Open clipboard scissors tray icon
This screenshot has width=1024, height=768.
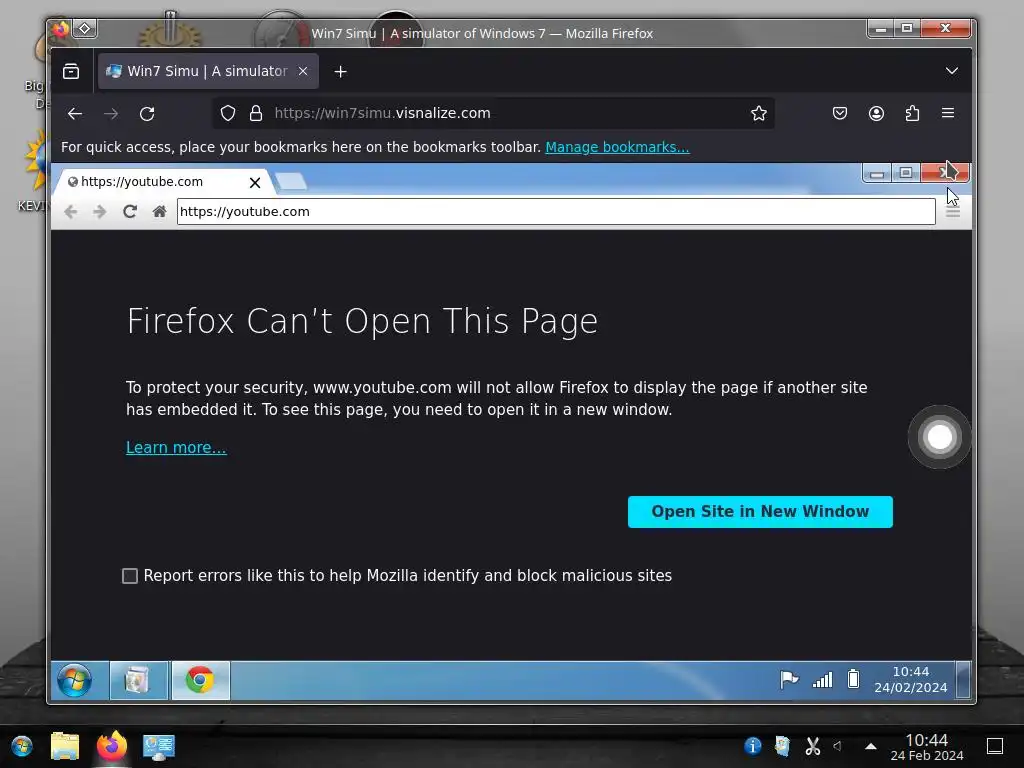(812, 746)
